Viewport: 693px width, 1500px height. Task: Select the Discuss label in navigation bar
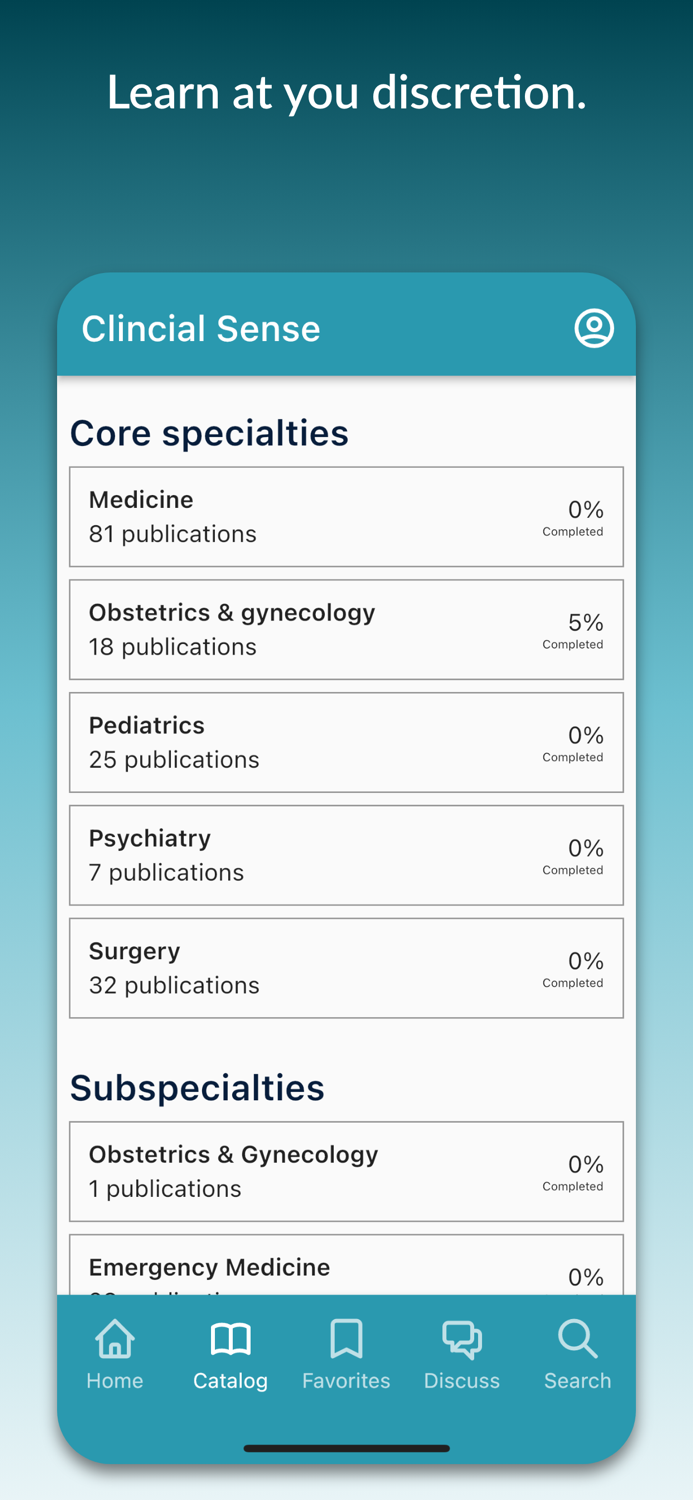461,1381
